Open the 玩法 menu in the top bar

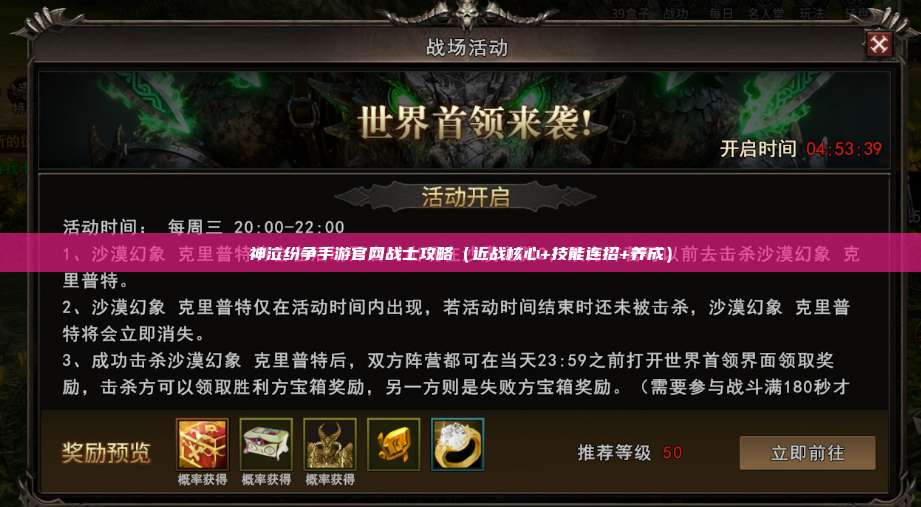pyautogui.click(x=812, y=13)
